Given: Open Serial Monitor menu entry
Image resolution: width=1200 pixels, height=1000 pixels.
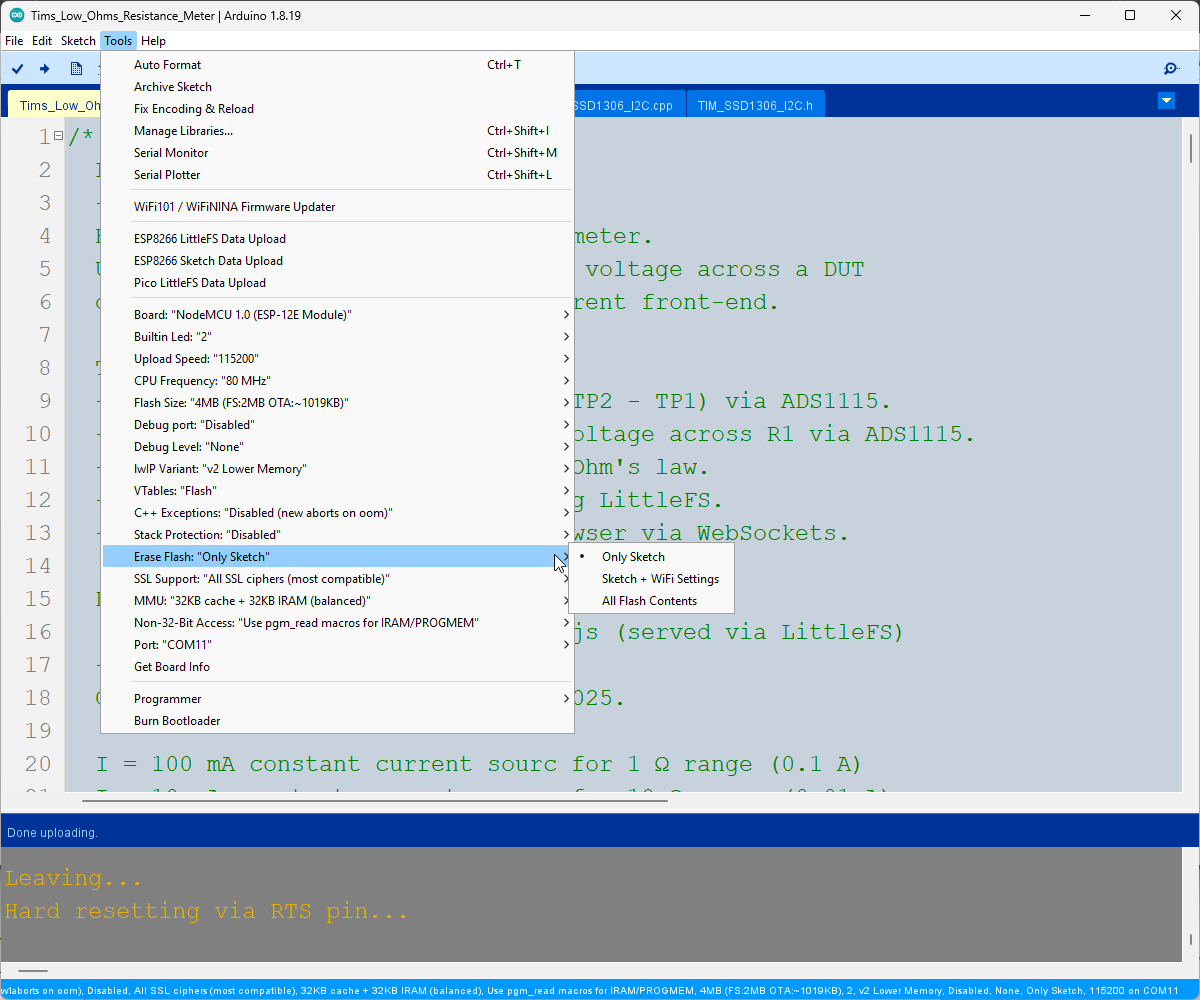Looking at the screenshot, I should (x=338, y=153).
